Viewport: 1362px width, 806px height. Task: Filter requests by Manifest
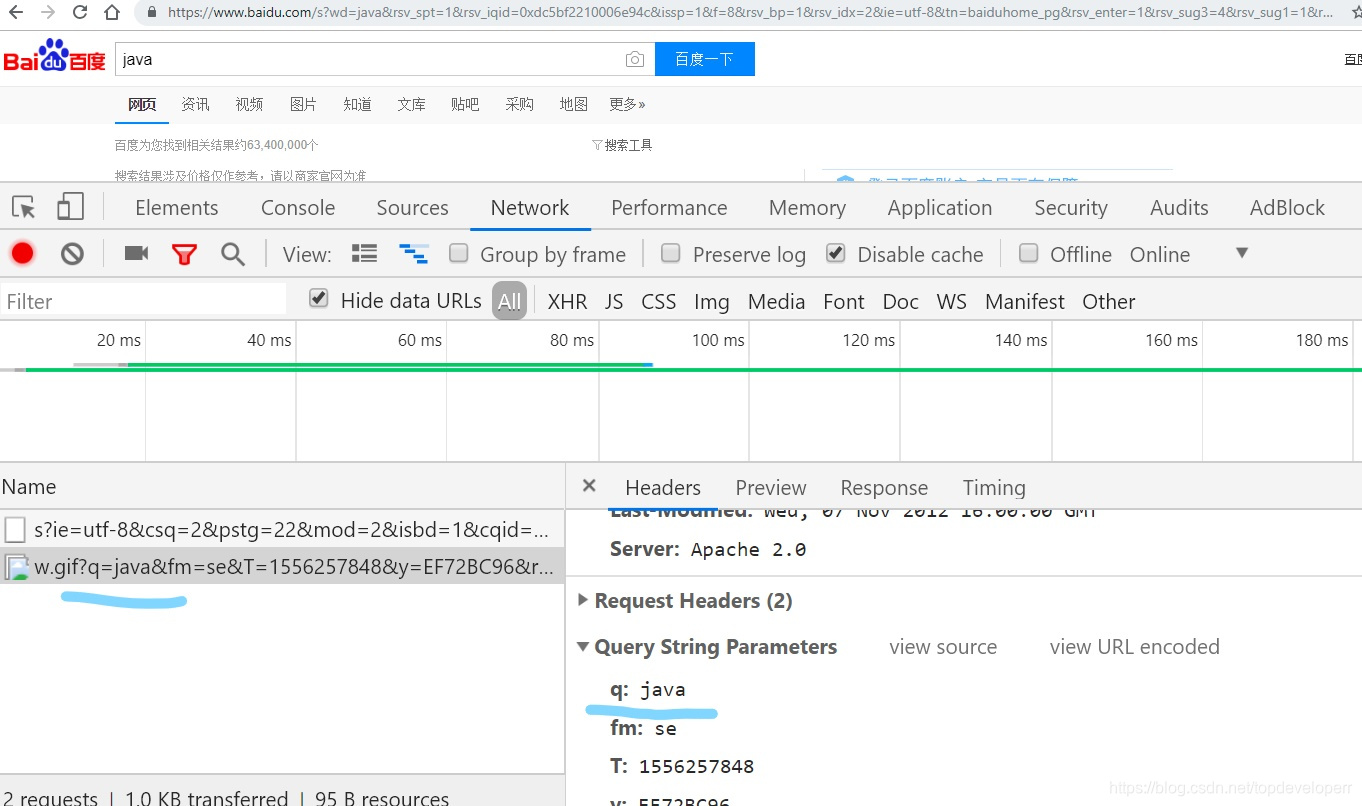click(1025, 302)
